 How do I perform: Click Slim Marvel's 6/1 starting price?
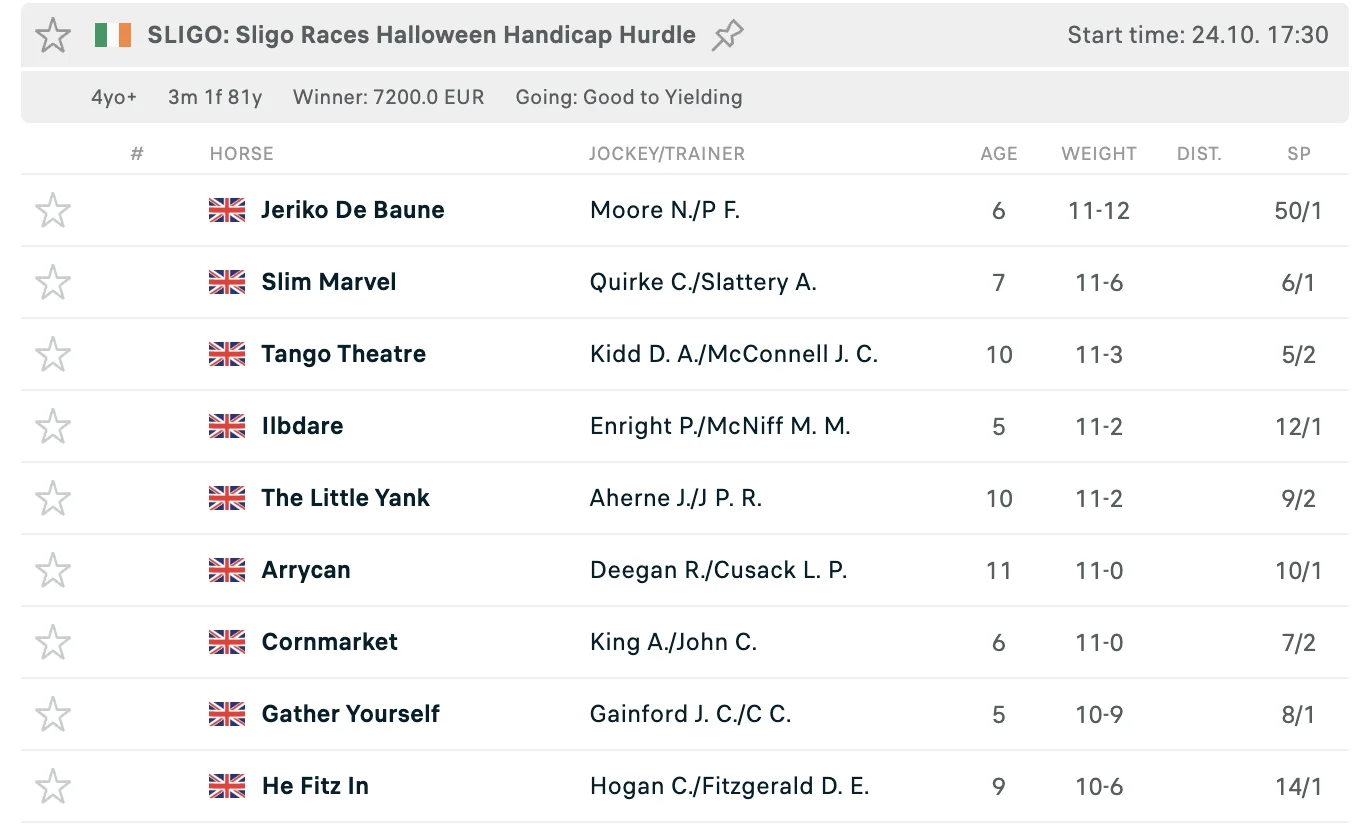(x=1298, y=283)
